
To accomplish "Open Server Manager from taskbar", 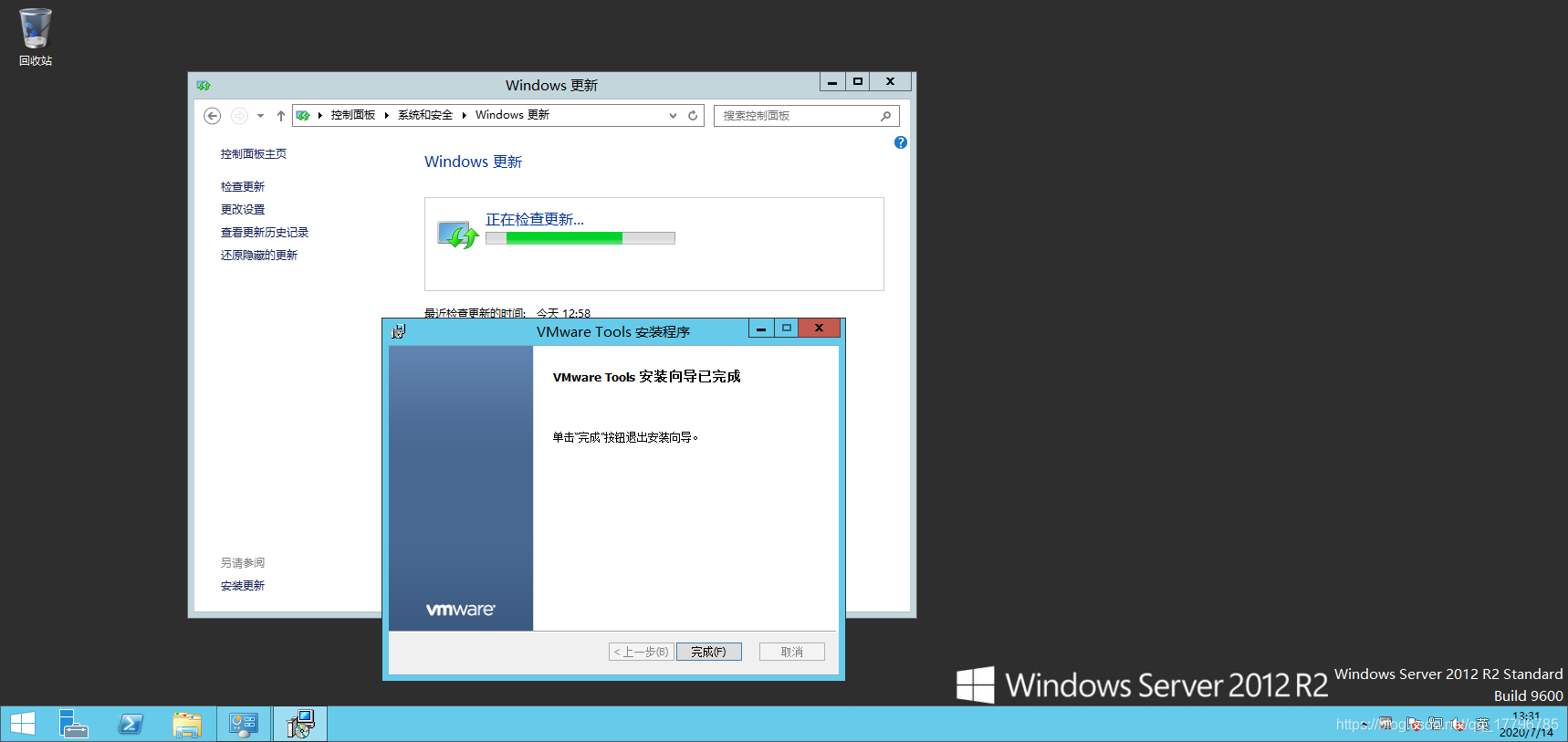I will click(73, 725).
